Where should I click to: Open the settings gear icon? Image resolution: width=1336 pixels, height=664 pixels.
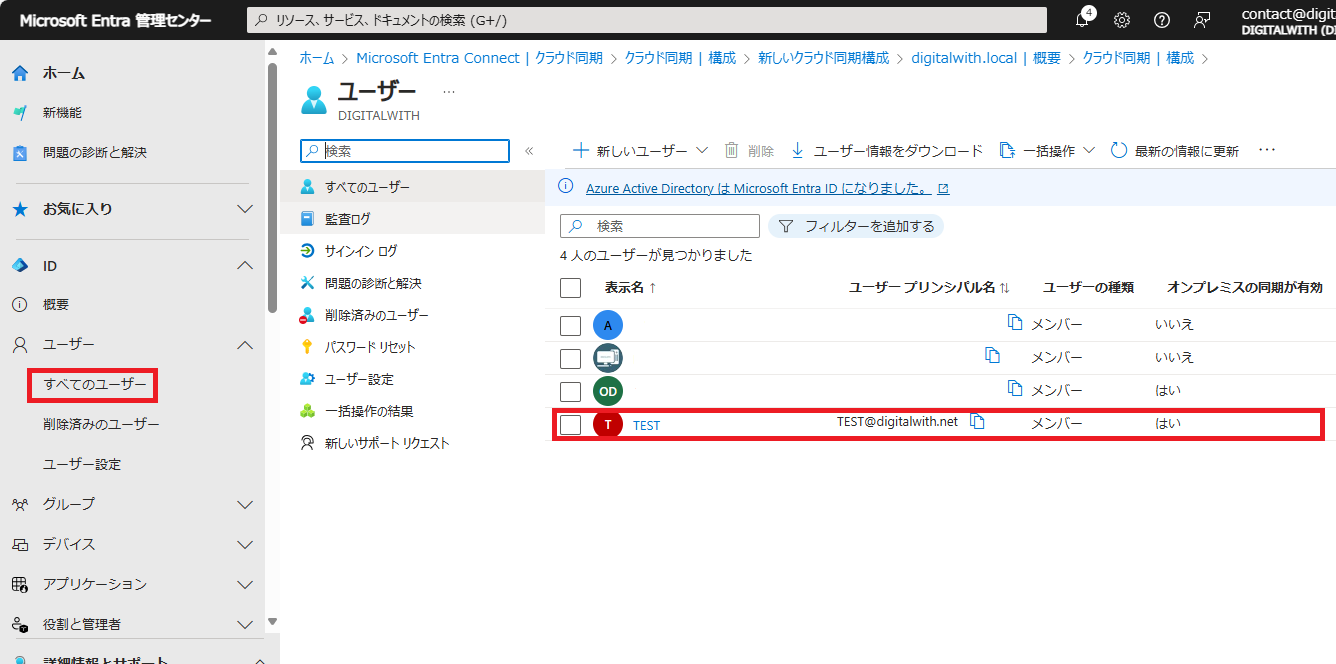(1121, 19)
